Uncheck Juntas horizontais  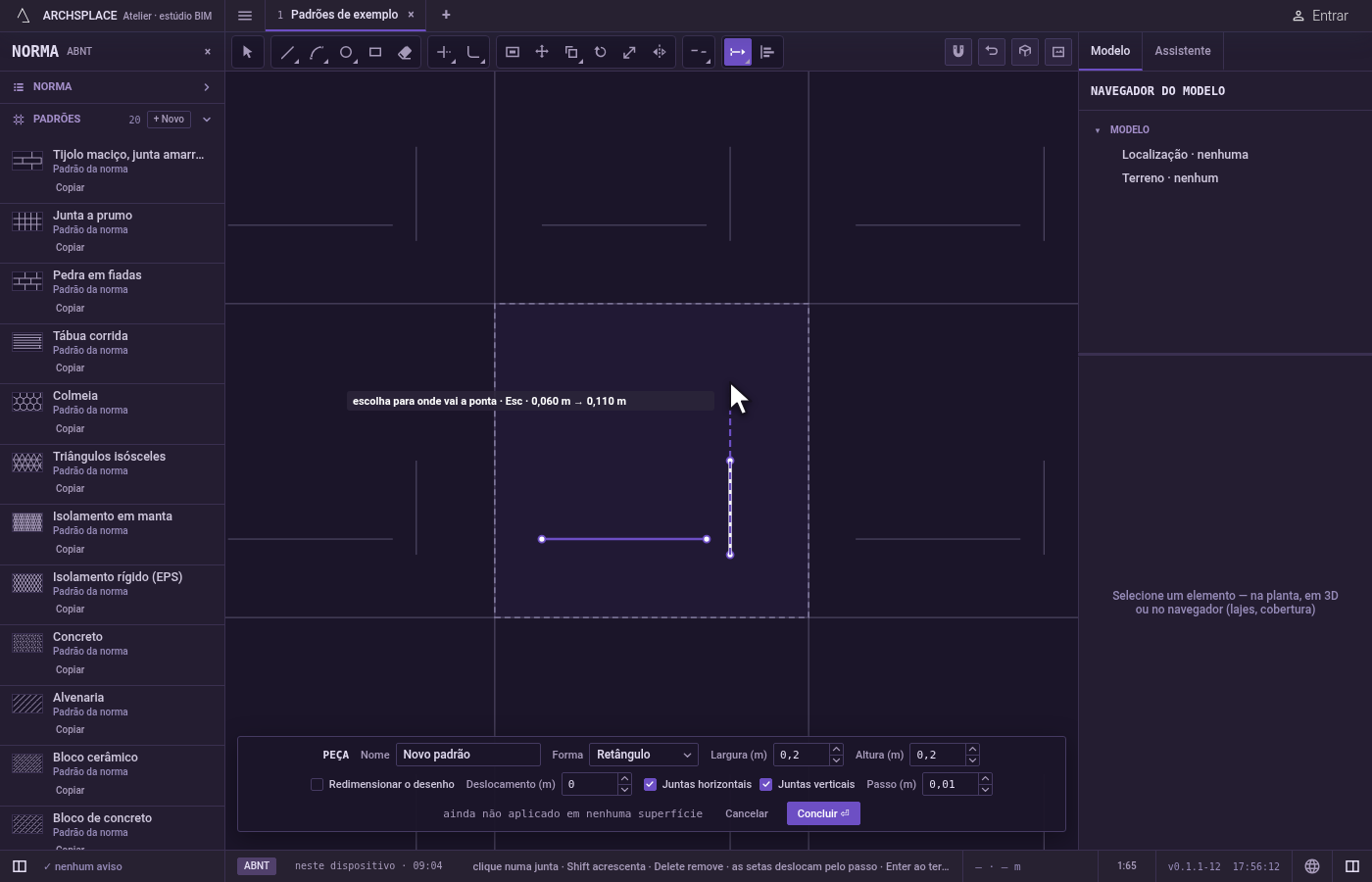click(650, 784)
